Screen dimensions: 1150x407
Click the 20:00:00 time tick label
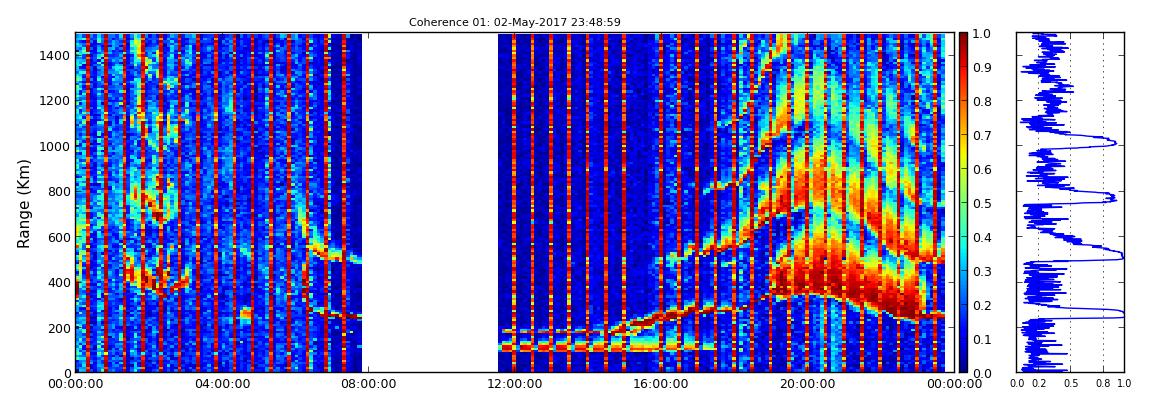pyautogui.click(x=805, y=384)
